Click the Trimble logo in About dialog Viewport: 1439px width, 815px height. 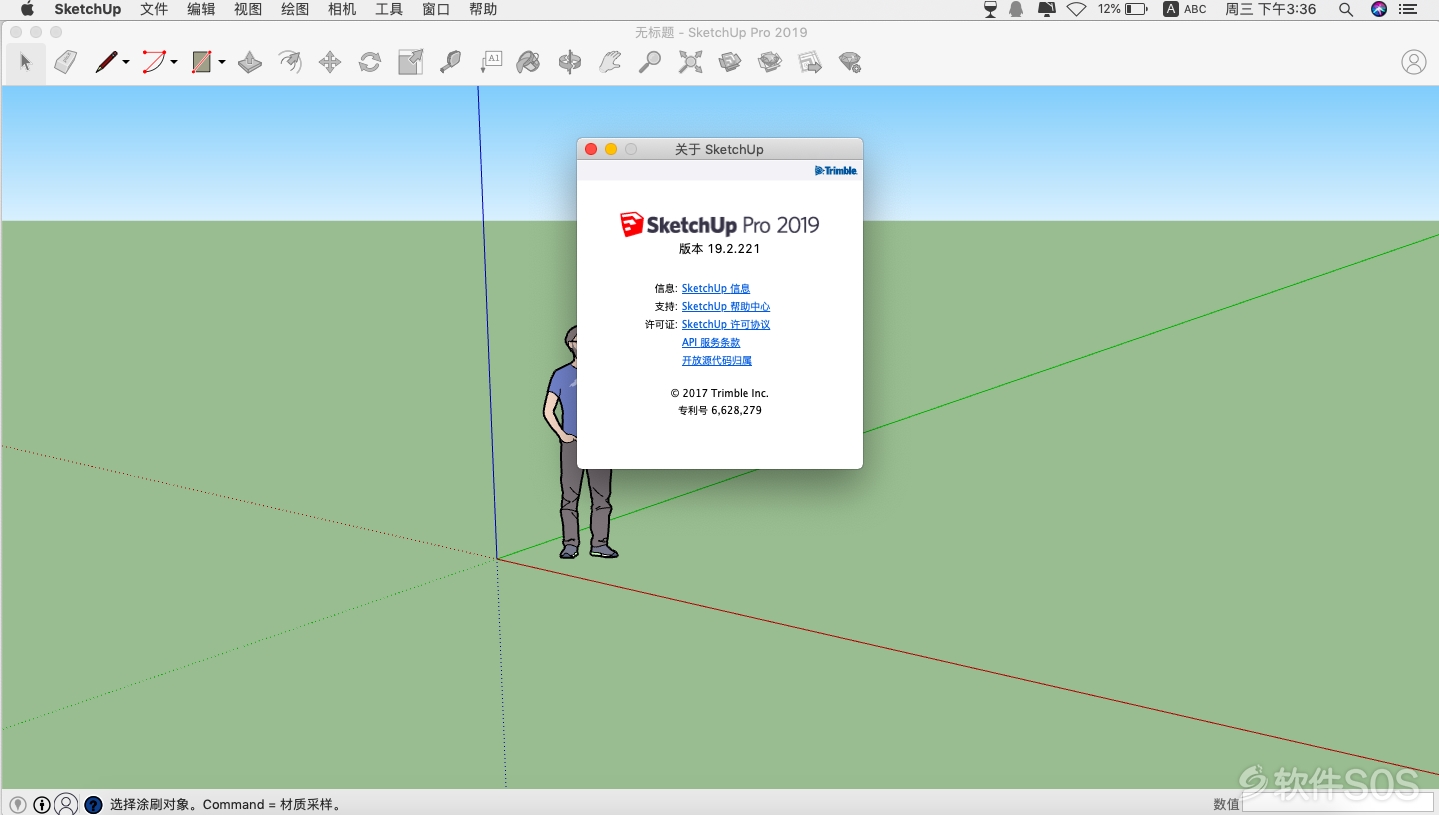click(x=836, y=171)
